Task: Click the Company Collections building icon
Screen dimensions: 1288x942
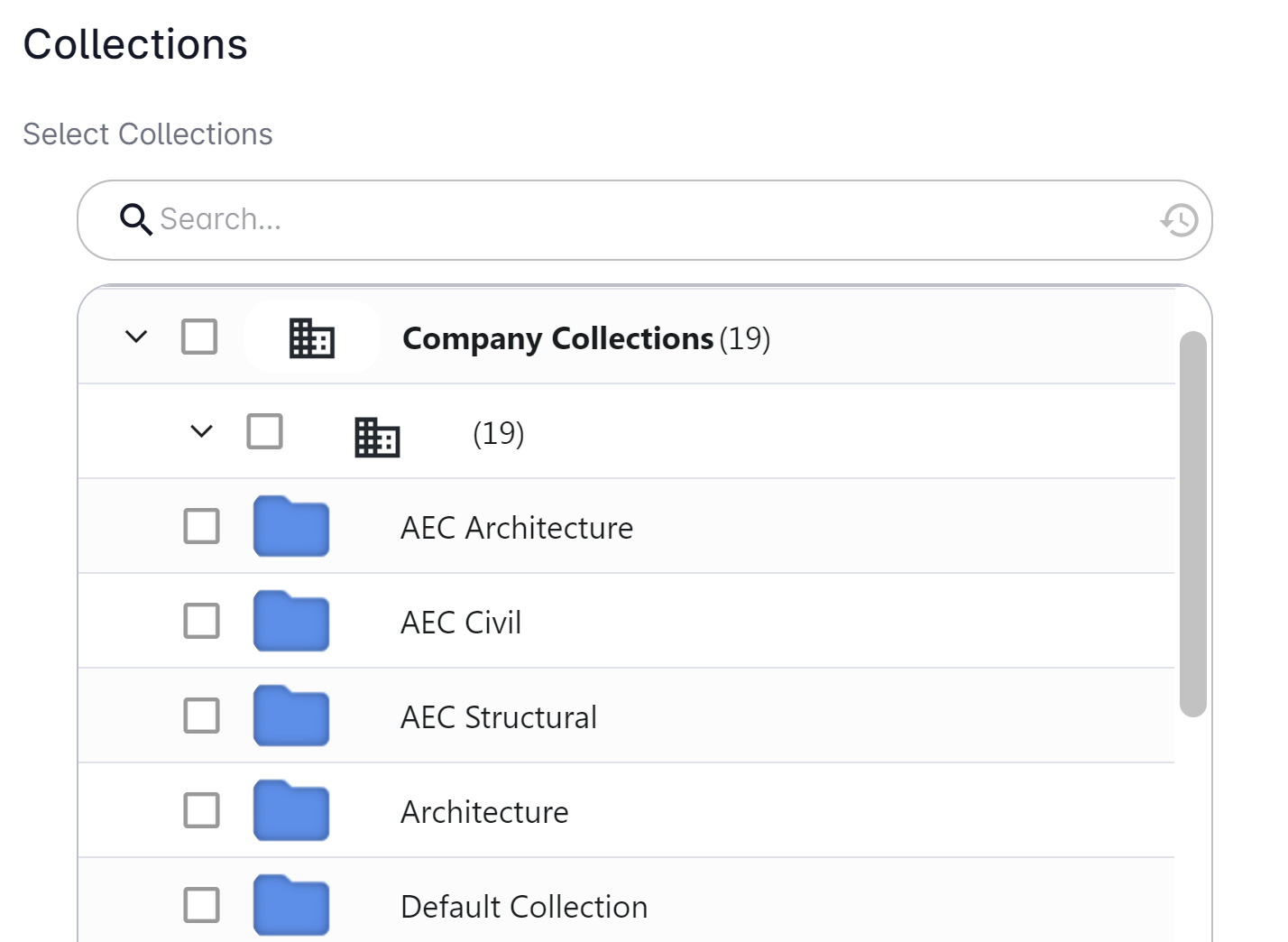Action: (x=312, y=338)
